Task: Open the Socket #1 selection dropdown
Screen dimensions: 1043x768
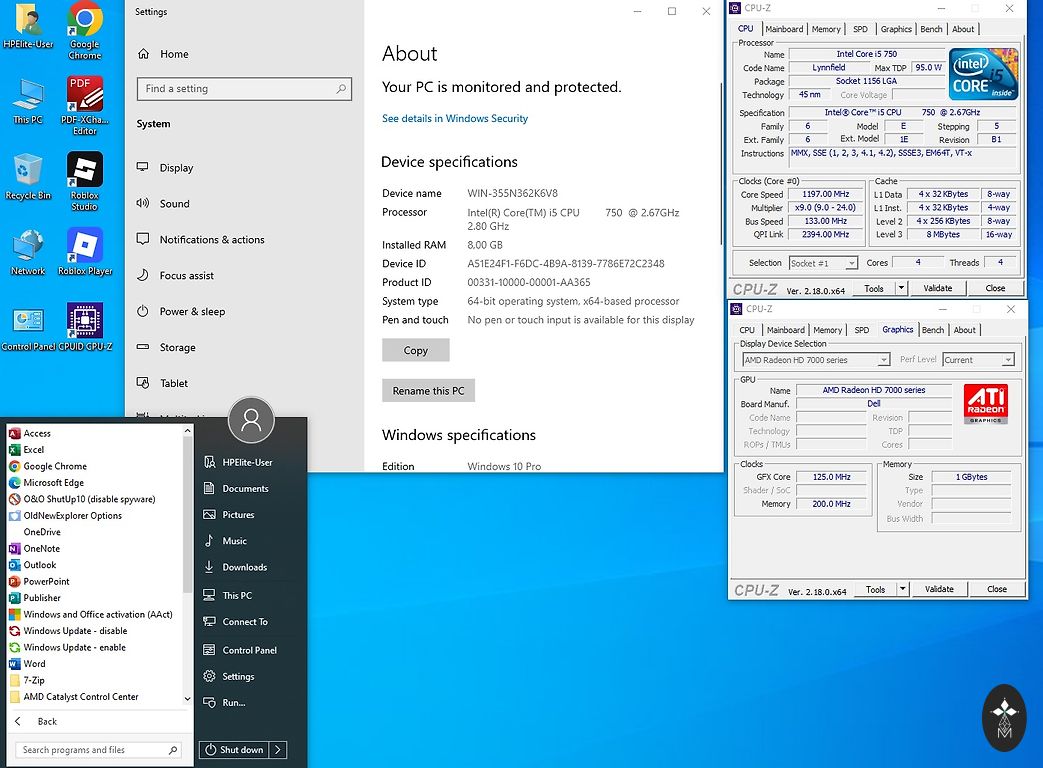Action: coord(823,263)
